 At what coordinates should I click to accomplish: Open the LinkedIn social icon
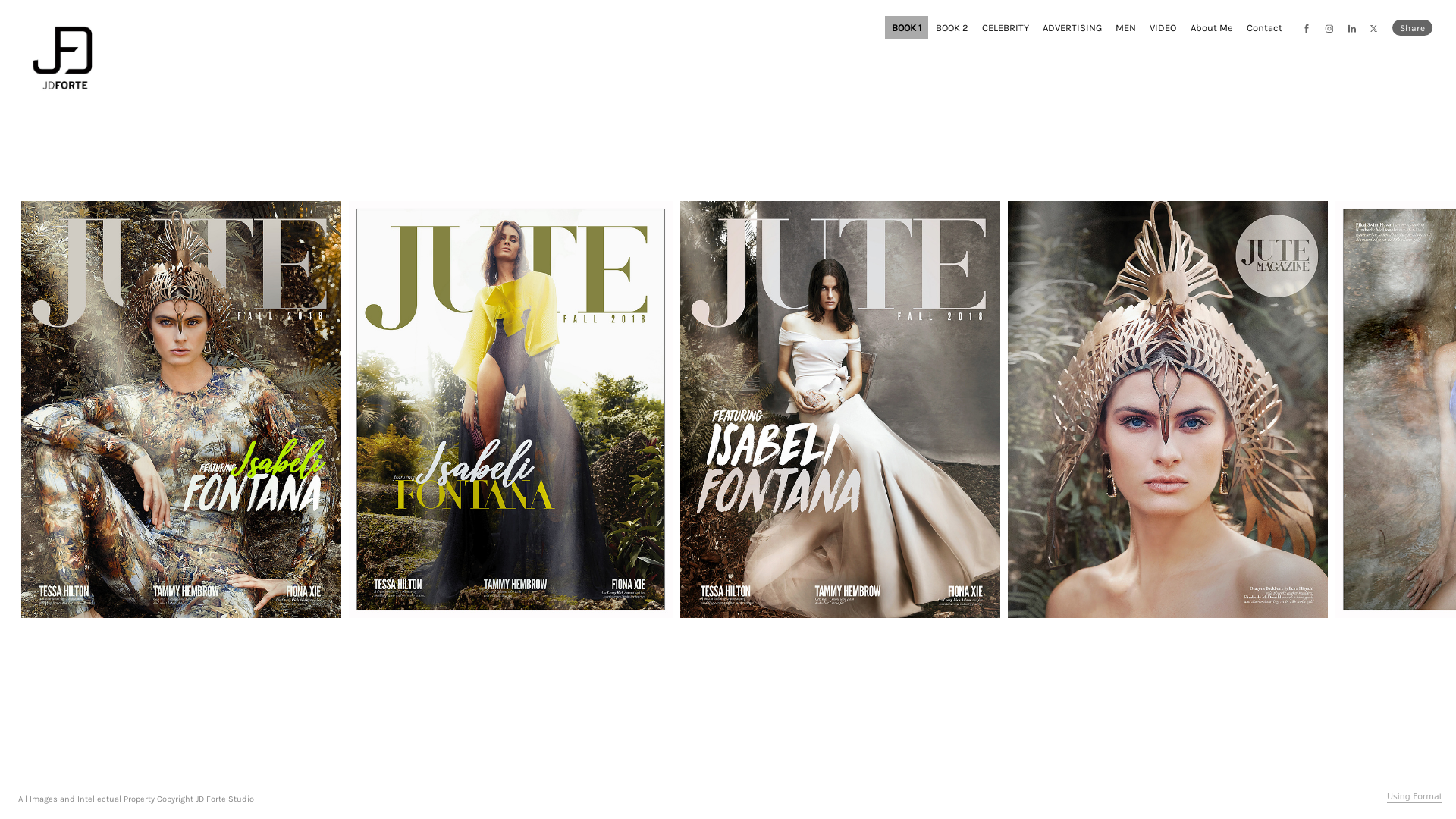click(1351, 29)
